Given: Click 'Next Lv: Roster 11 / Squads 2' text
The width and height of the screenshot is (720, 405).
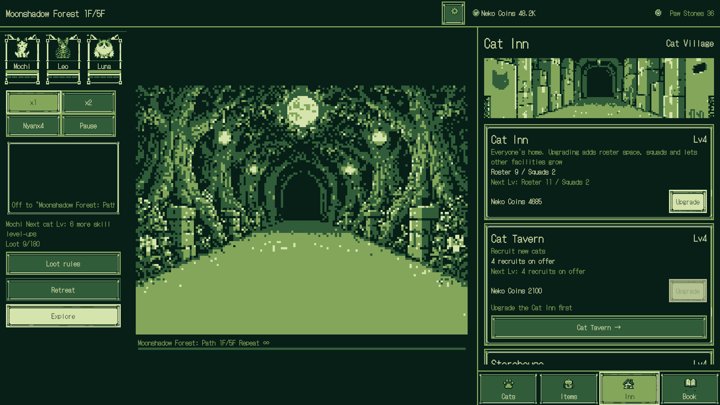Looking at the screenshot, I should coord(540,182).
